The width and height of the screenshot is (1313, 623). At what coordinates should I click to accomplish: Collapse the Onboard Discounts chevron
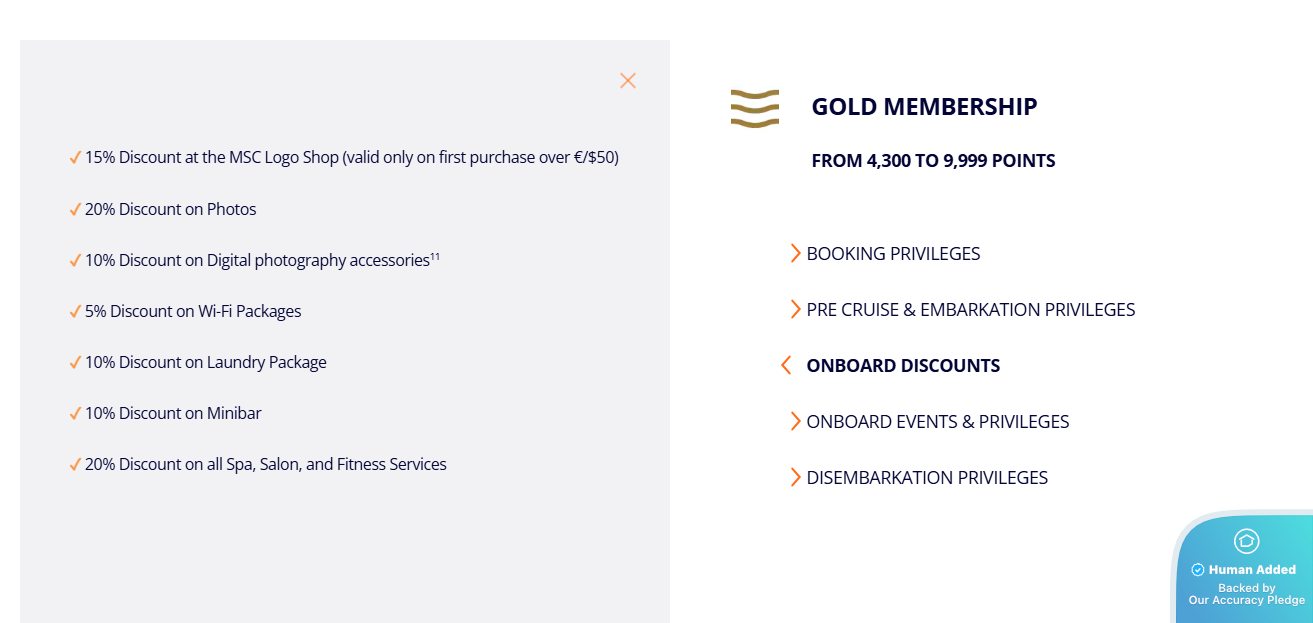[786, 366]
